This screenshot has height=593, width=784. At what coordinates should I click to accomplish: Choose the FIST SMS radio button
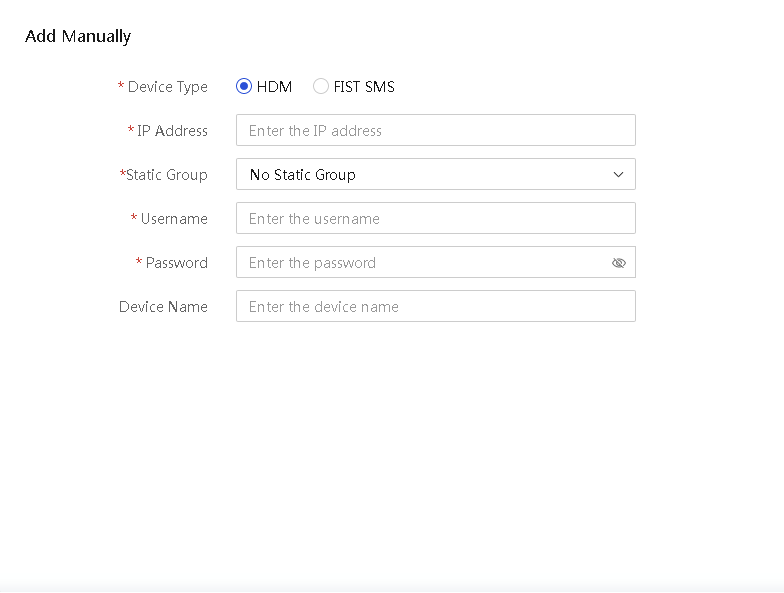(x=320, y=86)
